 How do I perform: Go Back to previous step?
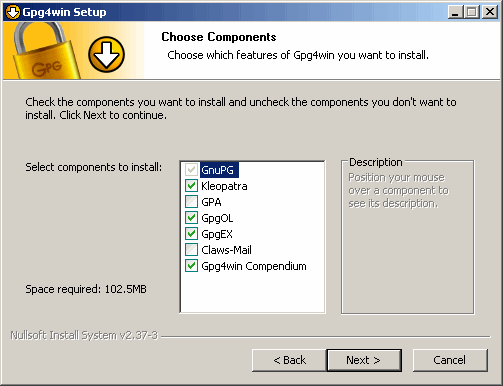pos(289,360)
